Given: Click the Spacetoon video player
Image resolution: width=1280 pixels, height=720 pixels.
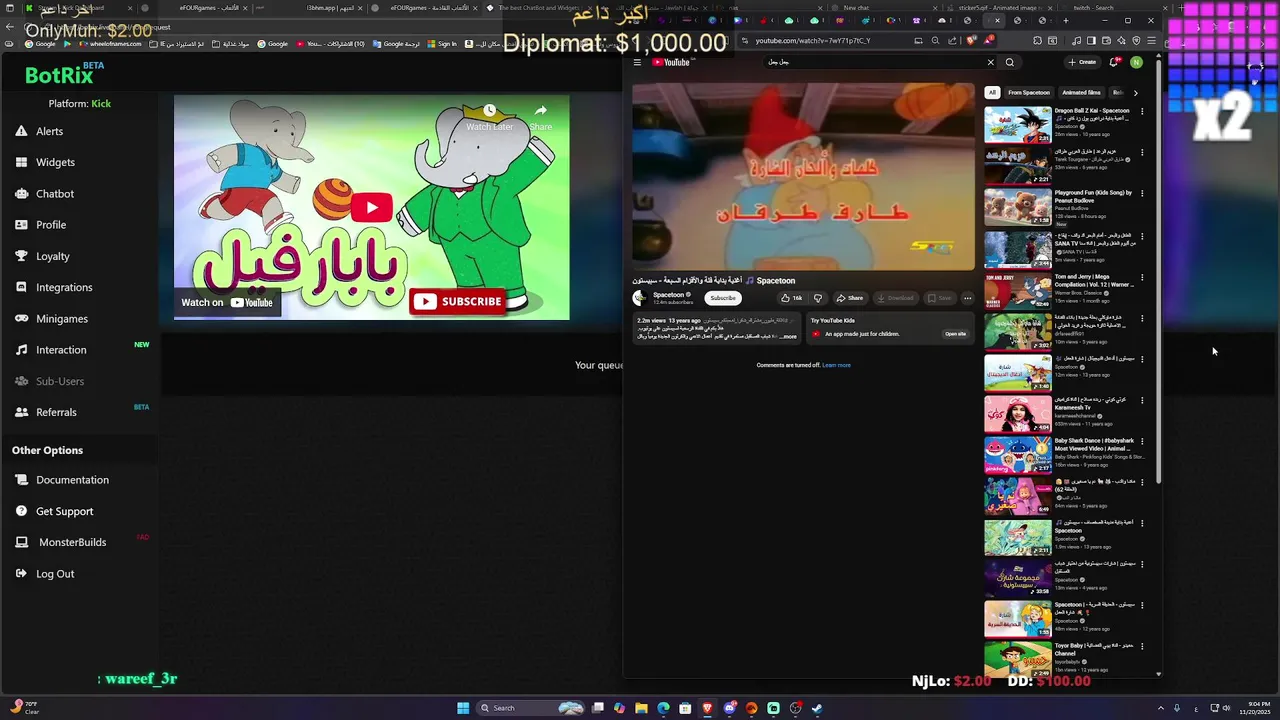Looking at the screenshot, I should [803, 176].
